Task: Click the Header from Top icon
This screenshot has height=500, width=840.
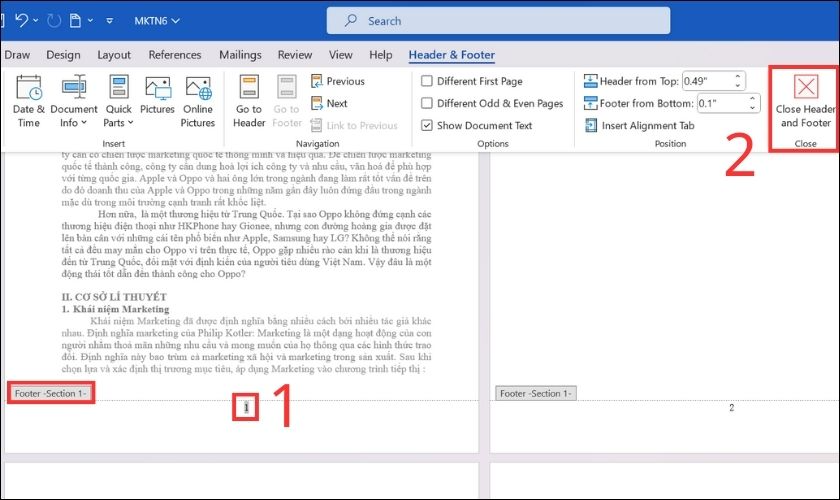Action: pyautogui.click(x=590, y=81)
